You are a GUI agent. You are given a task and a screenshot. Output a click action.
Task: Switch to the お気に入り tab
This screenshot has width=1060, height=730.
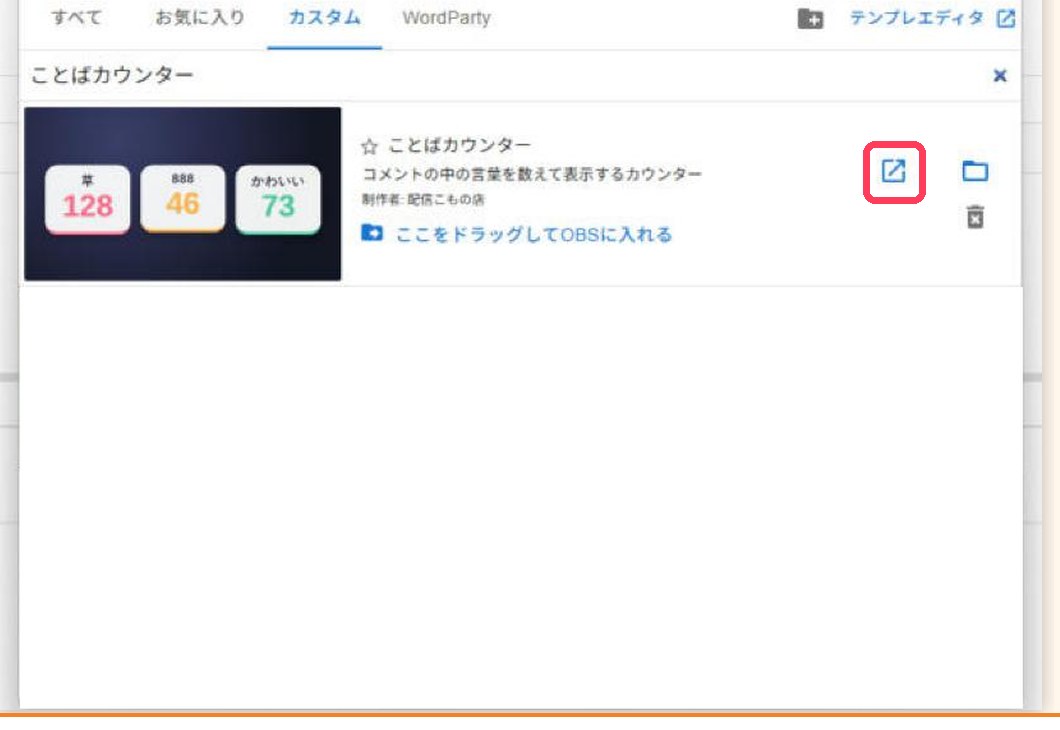coord(199,18)
